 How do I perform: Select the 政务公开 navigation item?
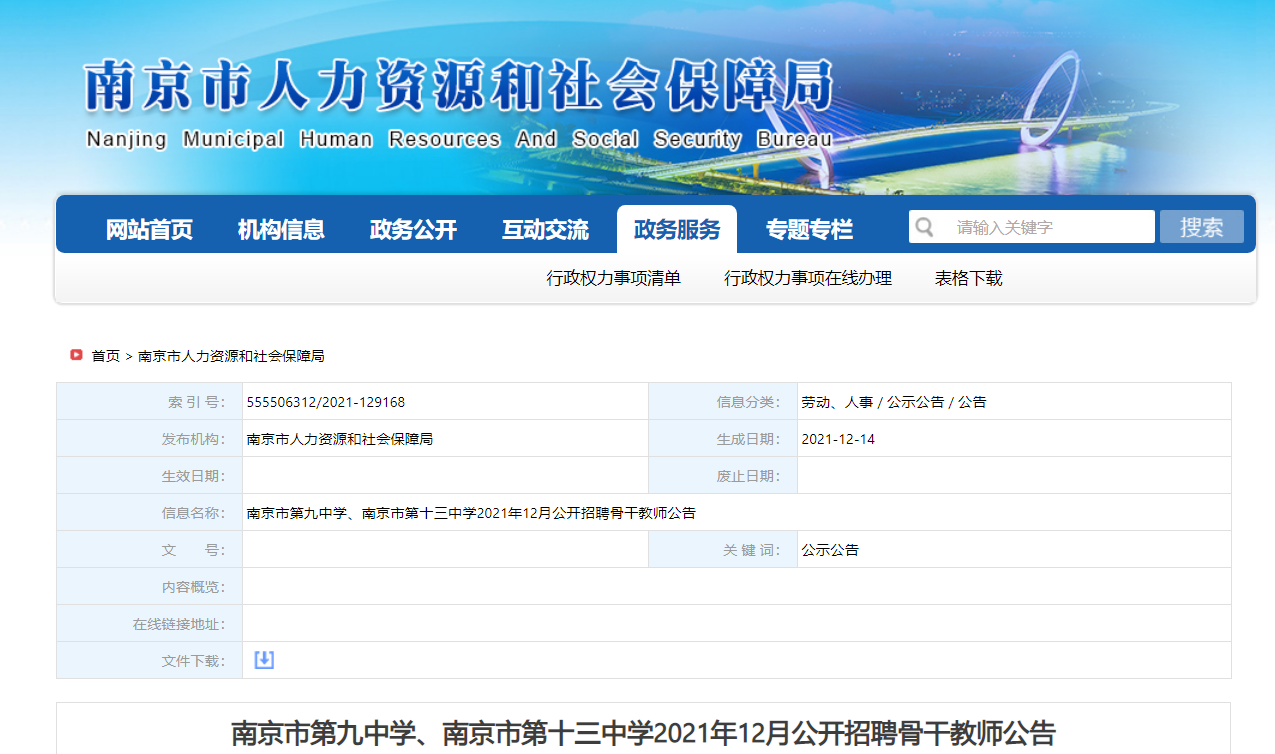point(413,230)
